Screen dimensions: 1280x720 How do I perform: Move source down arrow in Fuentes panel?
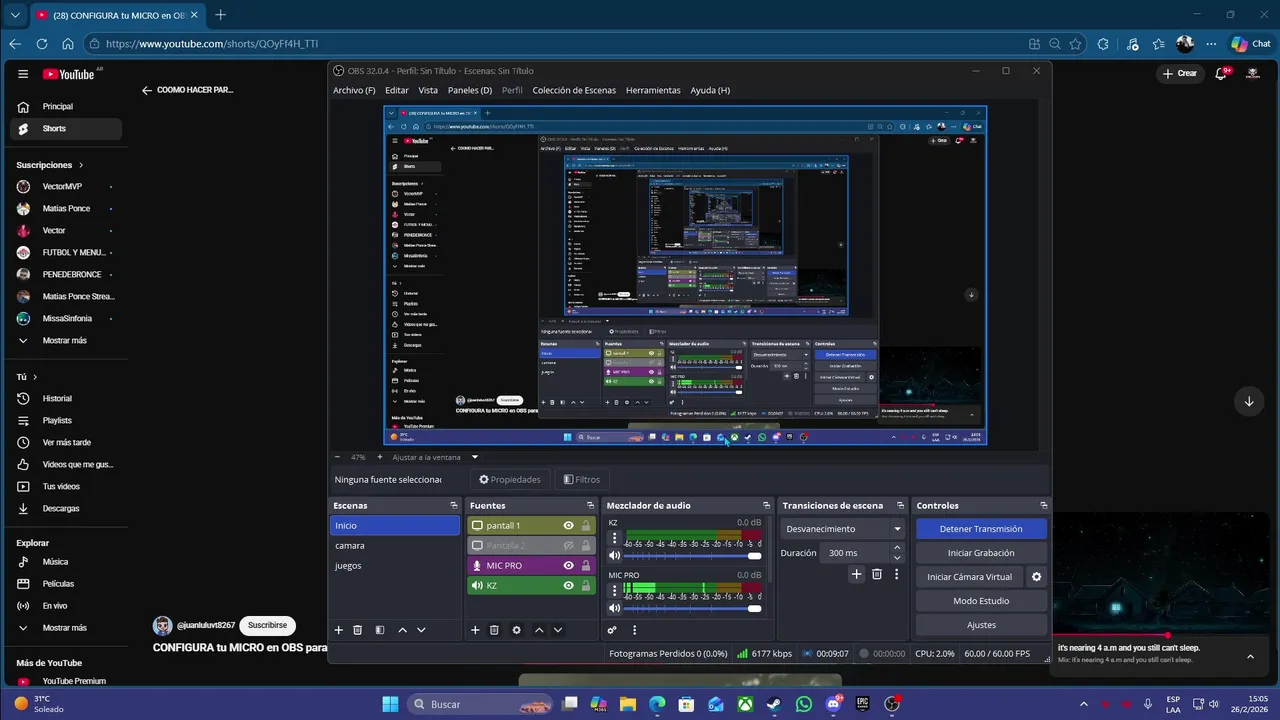(558, 630)
